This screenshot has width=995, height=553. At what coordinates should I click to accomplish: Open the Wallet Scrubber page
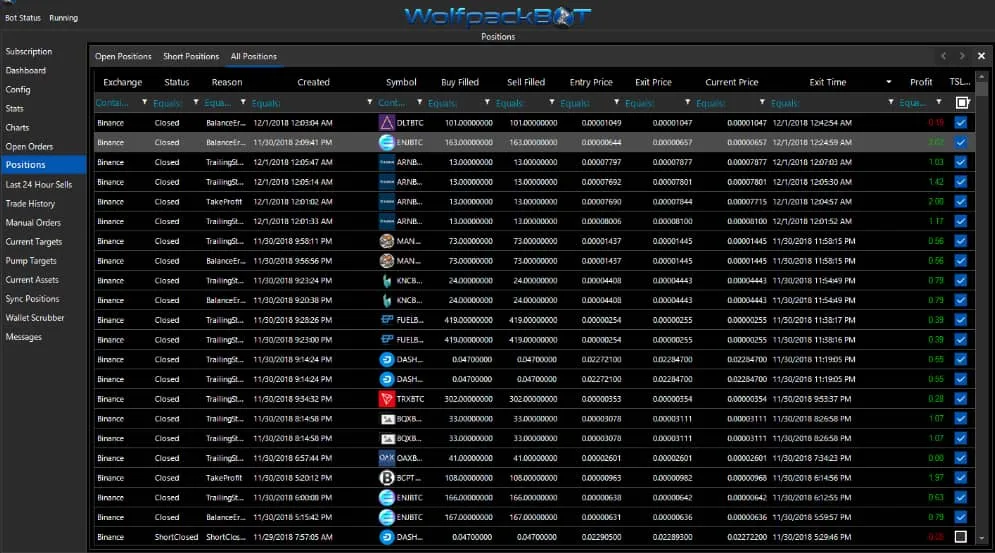coord(35,317)
